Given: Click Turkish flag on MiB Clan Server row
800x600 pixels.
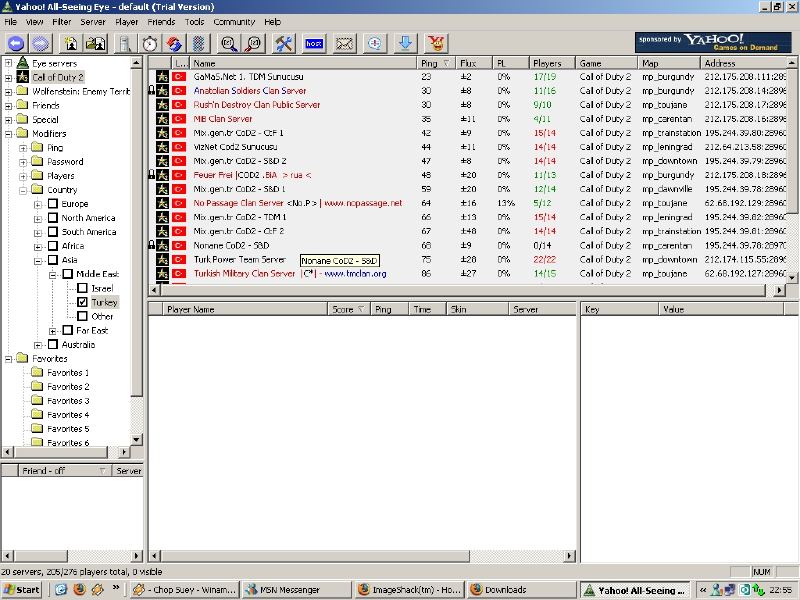Looking at the screenshot, I should [x=179, y=118].
